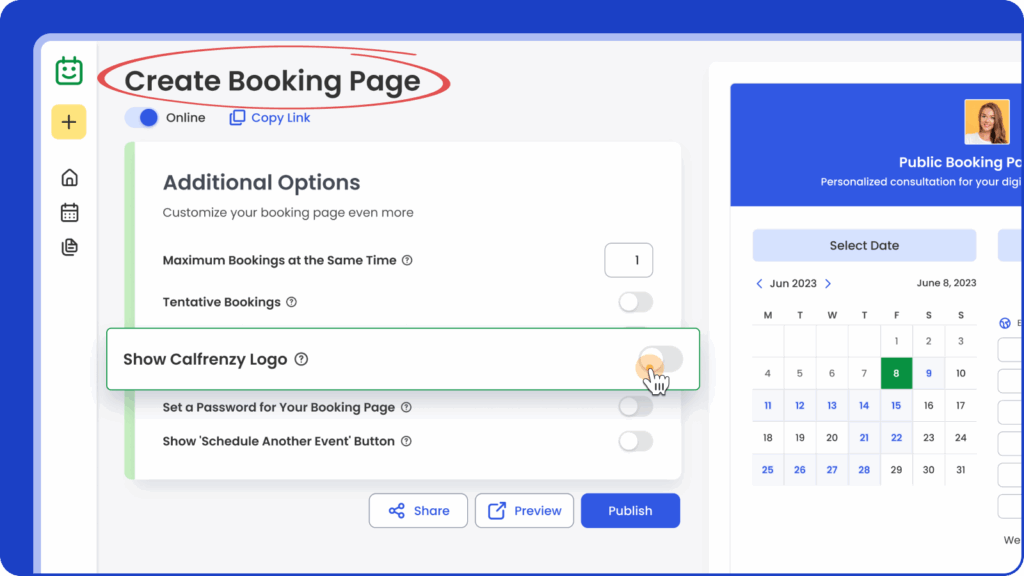Click help icon beside Show Calfrenzy Logo
This screenshot has width=1024, height=576.
[x=301, y=359]
